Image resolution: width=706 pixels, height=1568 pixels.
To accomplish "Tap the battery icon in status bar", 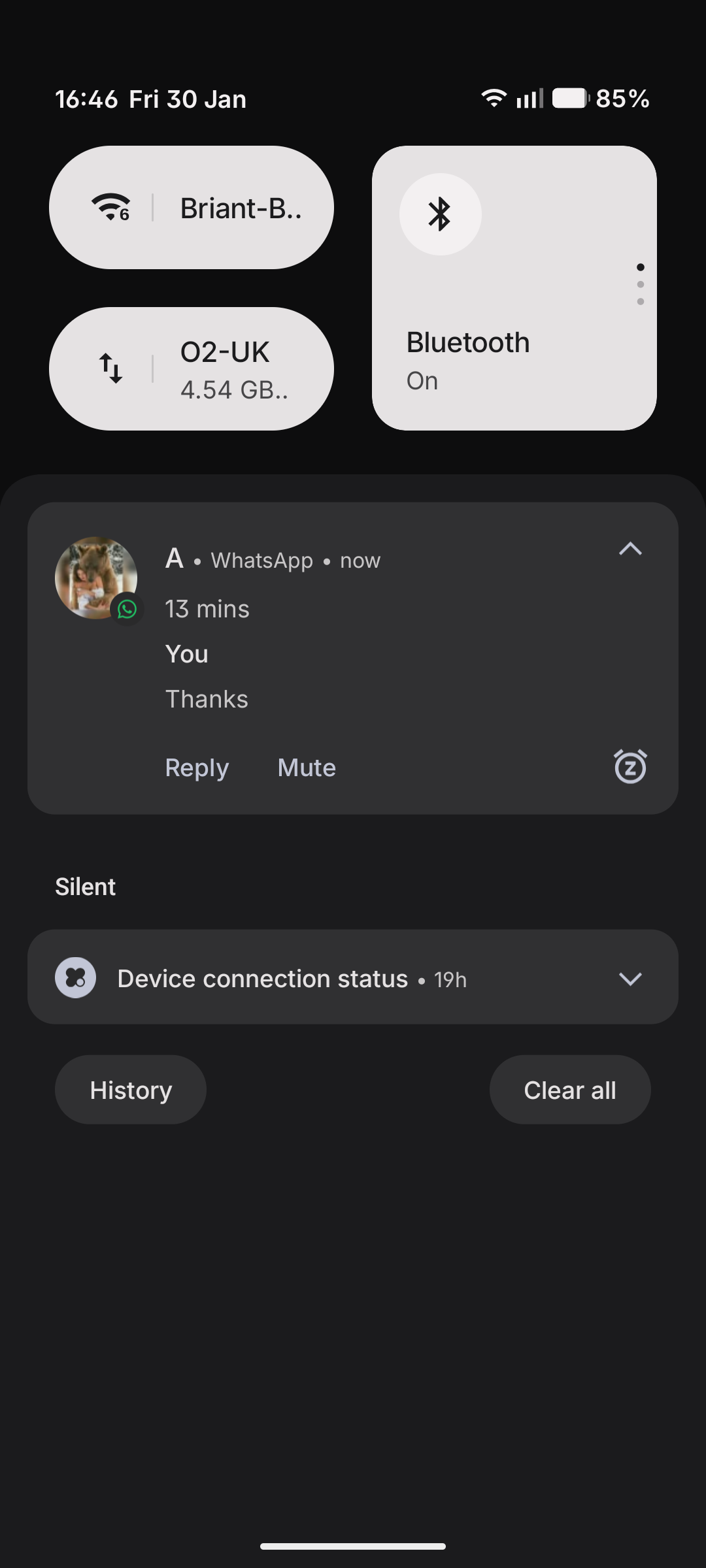I will 570,99.
